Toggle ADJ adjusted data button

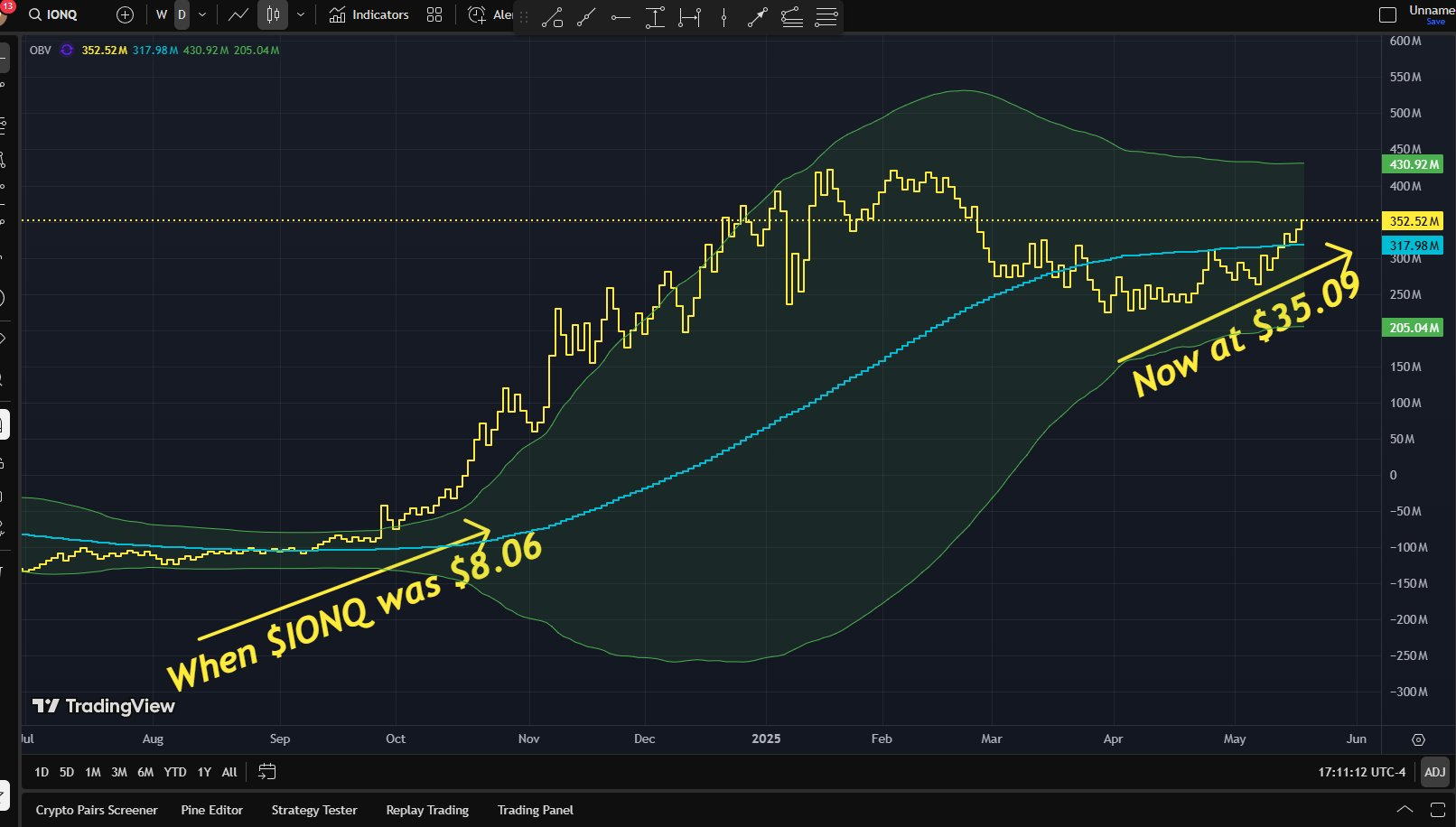click(x=1434, y=772)
